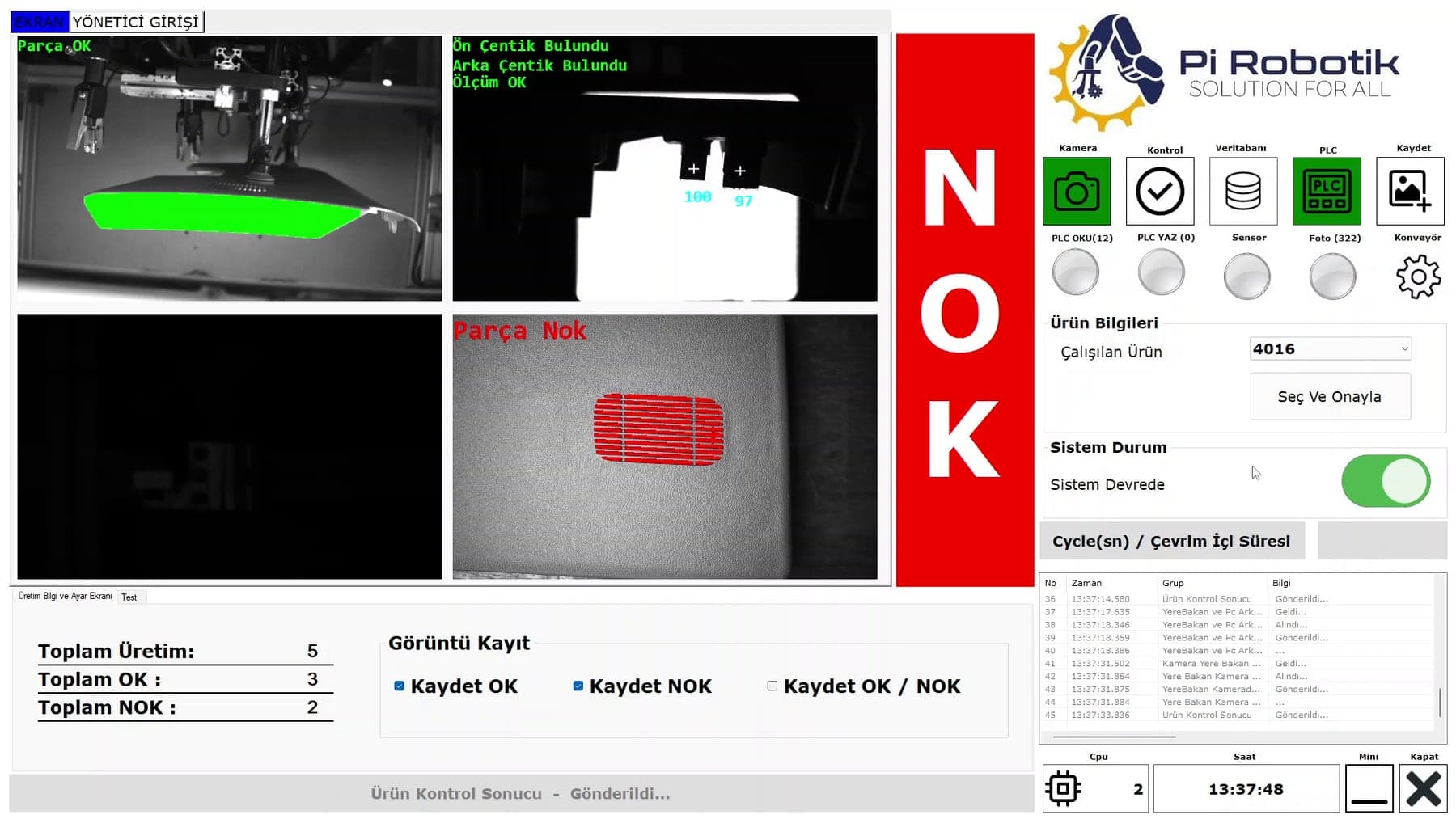Select the blank black camera view
This screenshot has height=819, width=1456.
(x=230, y=446)
